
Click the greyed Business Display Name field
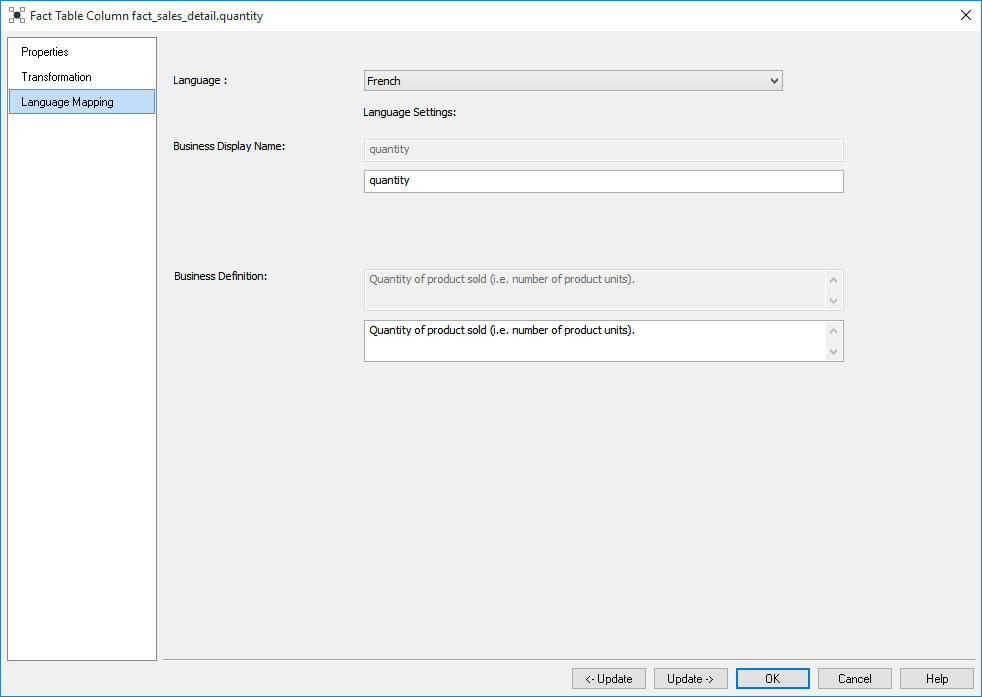pos(603,150)
